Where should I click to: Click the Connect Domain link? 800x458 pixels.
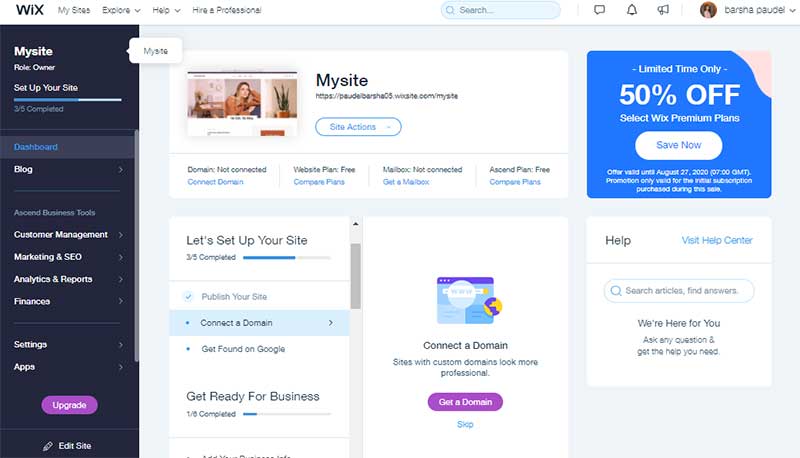tap(215, 182)
